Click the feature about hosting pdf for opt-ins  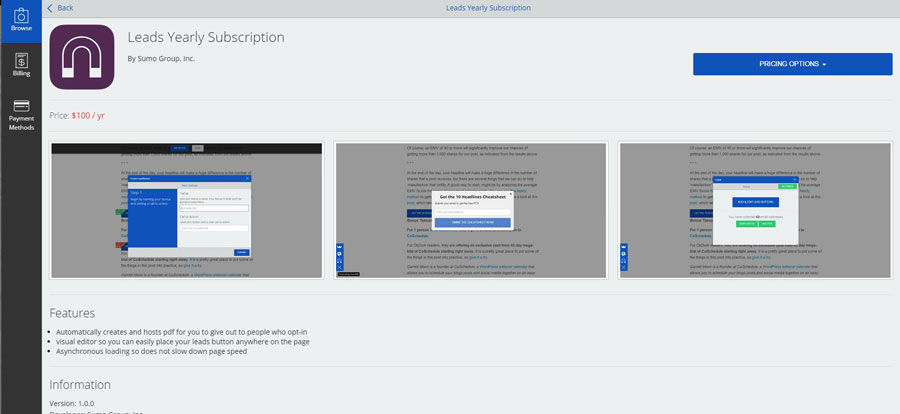(x=182, y=332)
